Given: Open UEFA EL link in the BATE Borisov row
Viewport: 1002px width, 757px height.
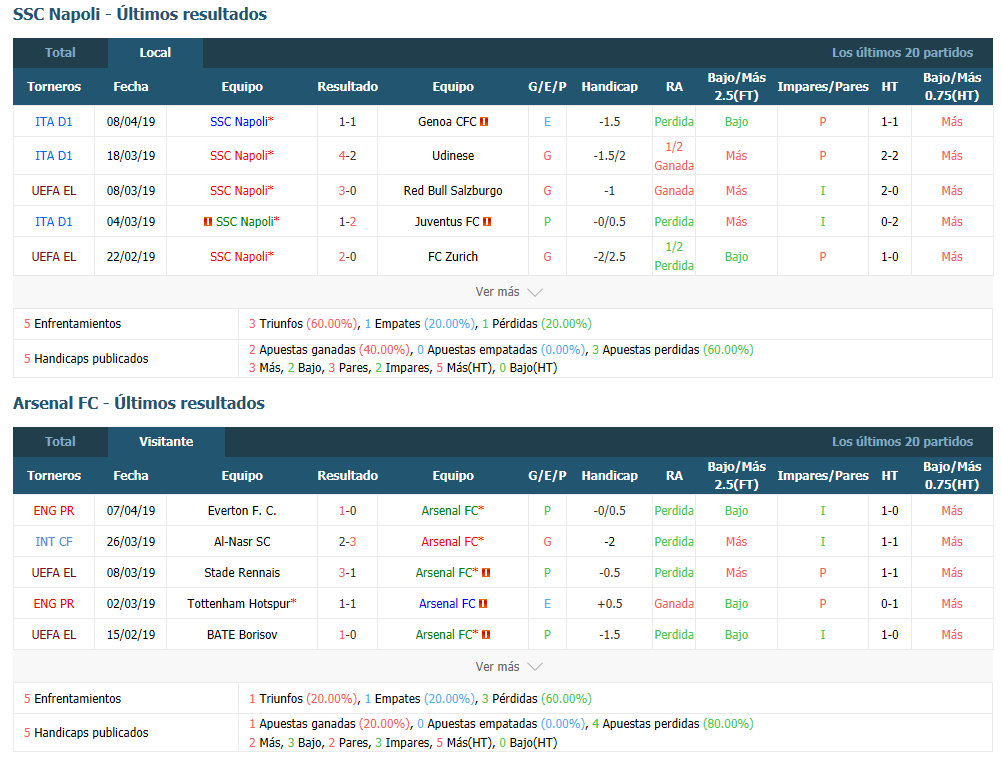Looking at the screenshot, I should click(54, 635).
